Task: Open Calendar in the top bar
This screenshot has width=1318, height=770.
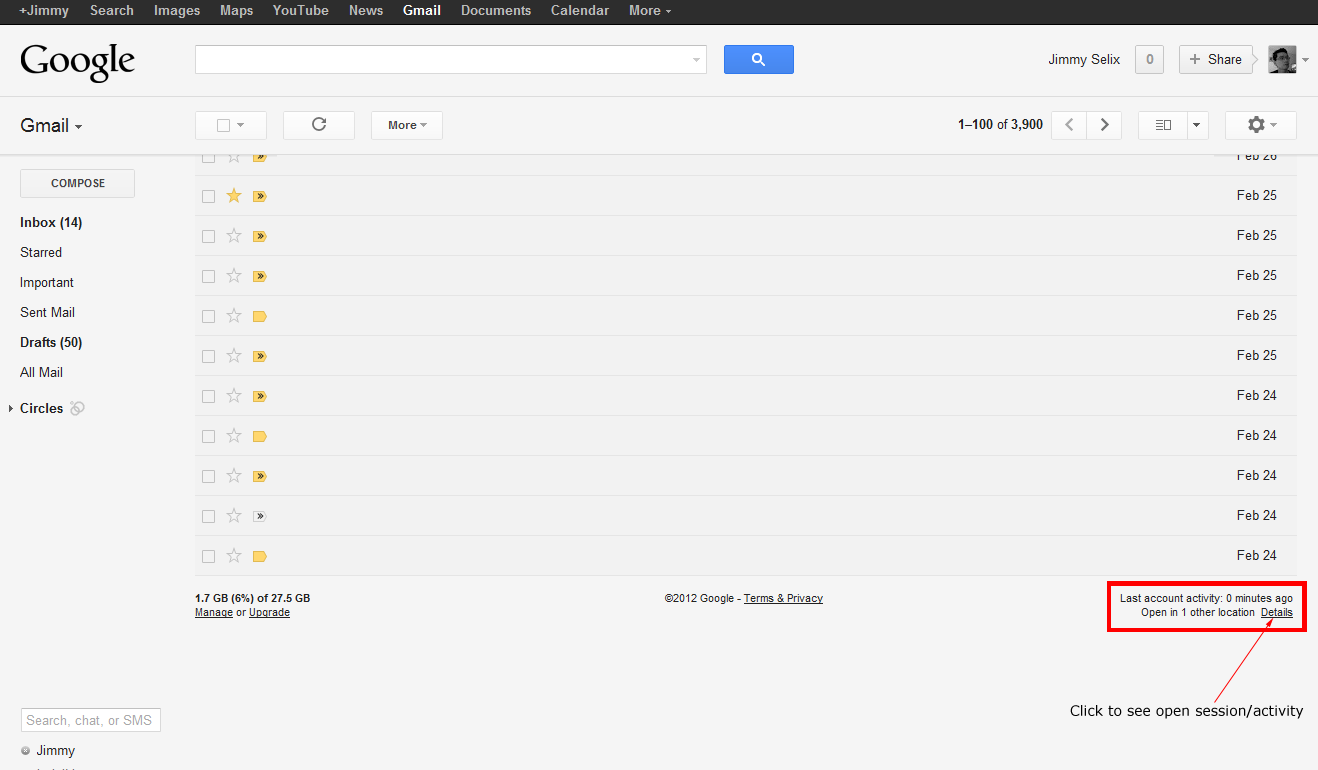Action: point(580,11)
